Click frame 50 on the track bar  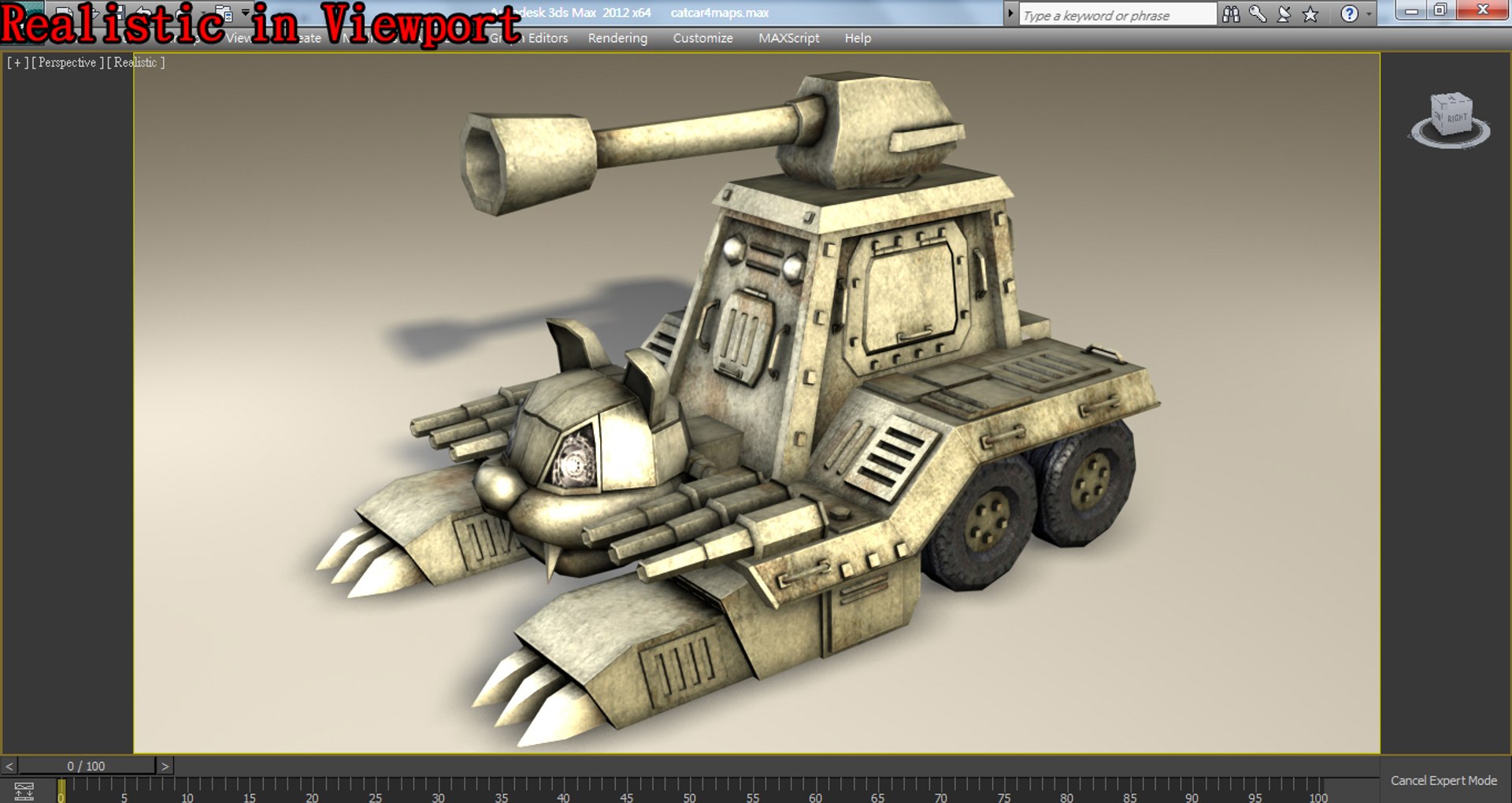click(x=690, y=791)
